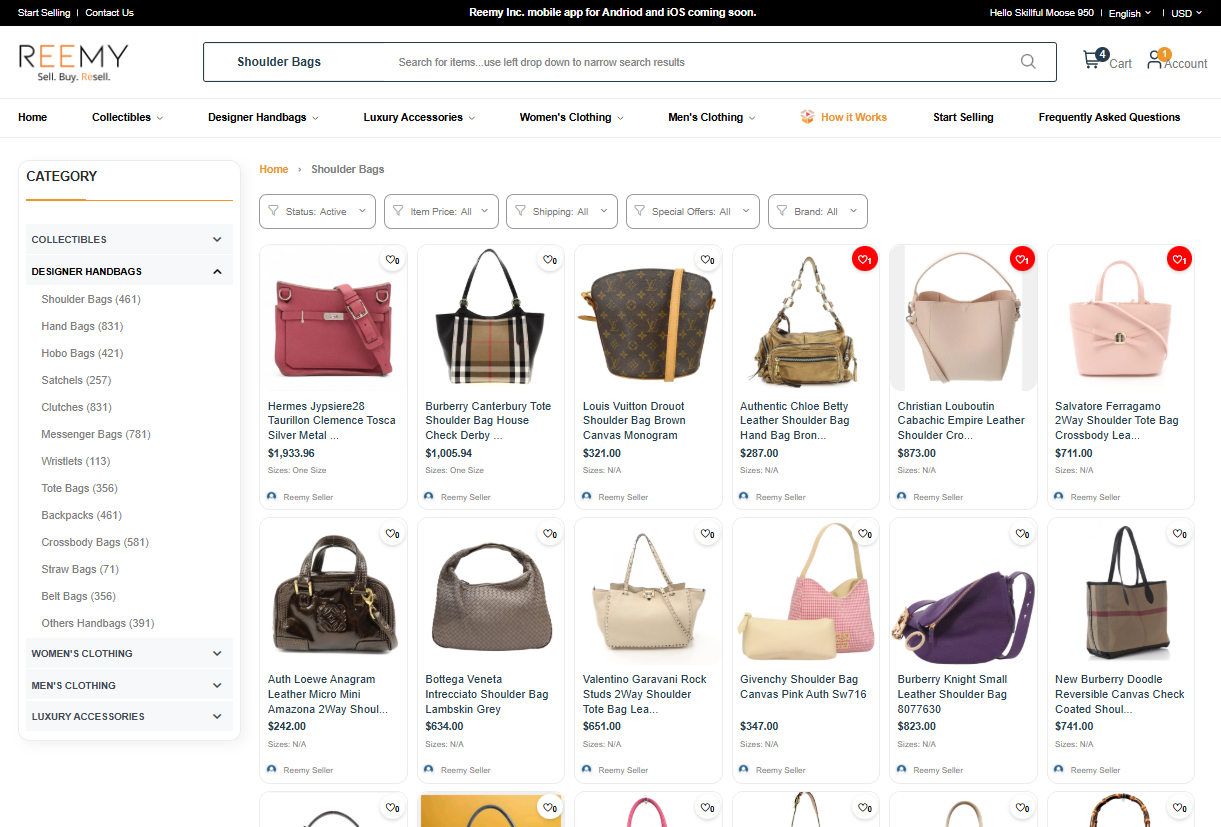Image resolution: width=1221 pixels, height=827 pixels.
Task: Click funnel icon in Brand filter
Action: [x=782, y=211]
